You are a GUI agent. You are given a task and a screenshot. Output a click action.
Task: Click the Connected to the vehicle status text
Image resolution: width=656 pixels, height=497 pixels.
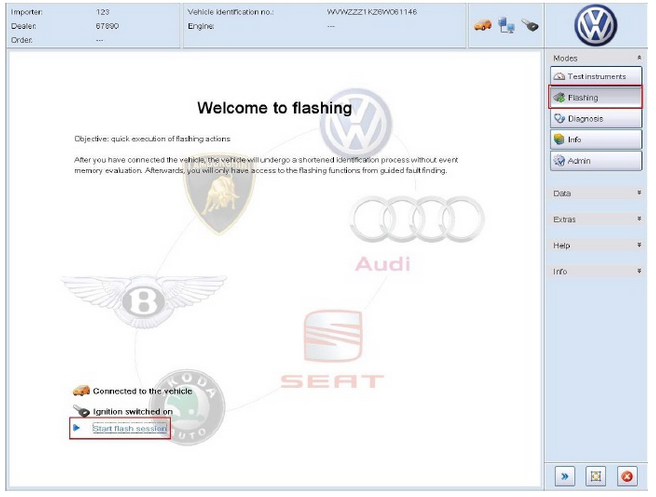click(x=142, y=391)
